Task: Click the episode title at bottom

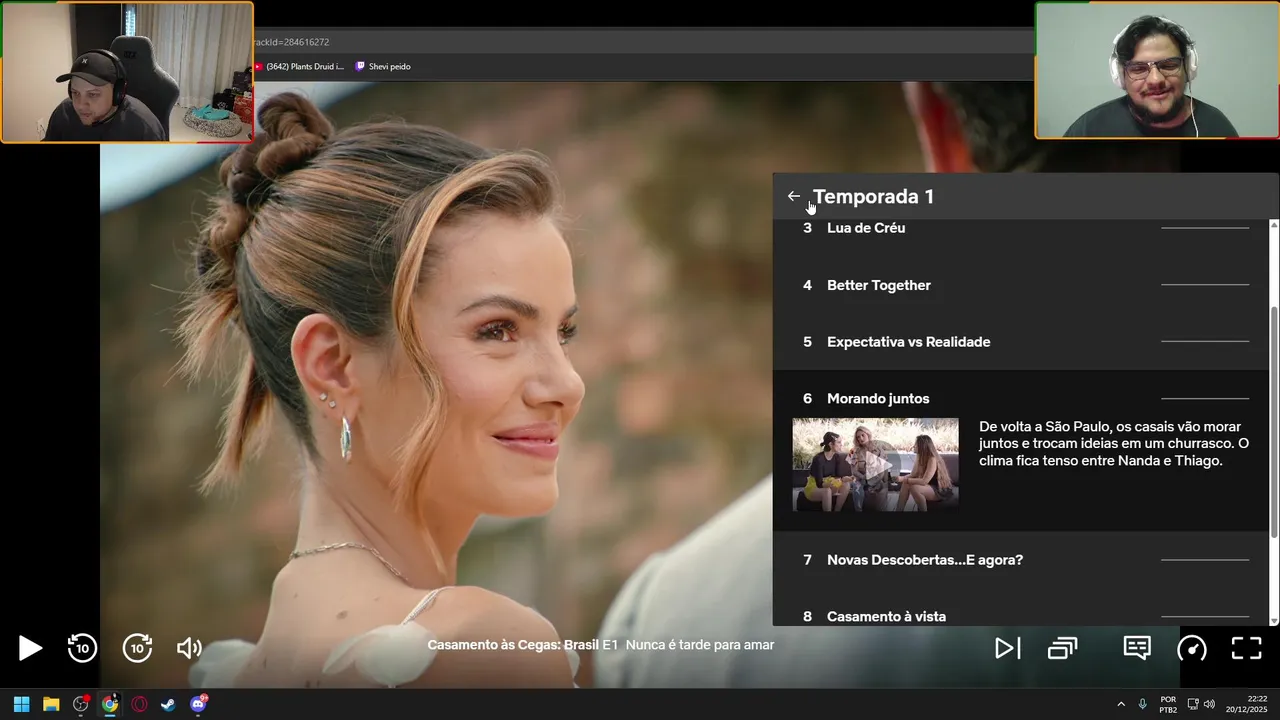Action: (600, 645)
